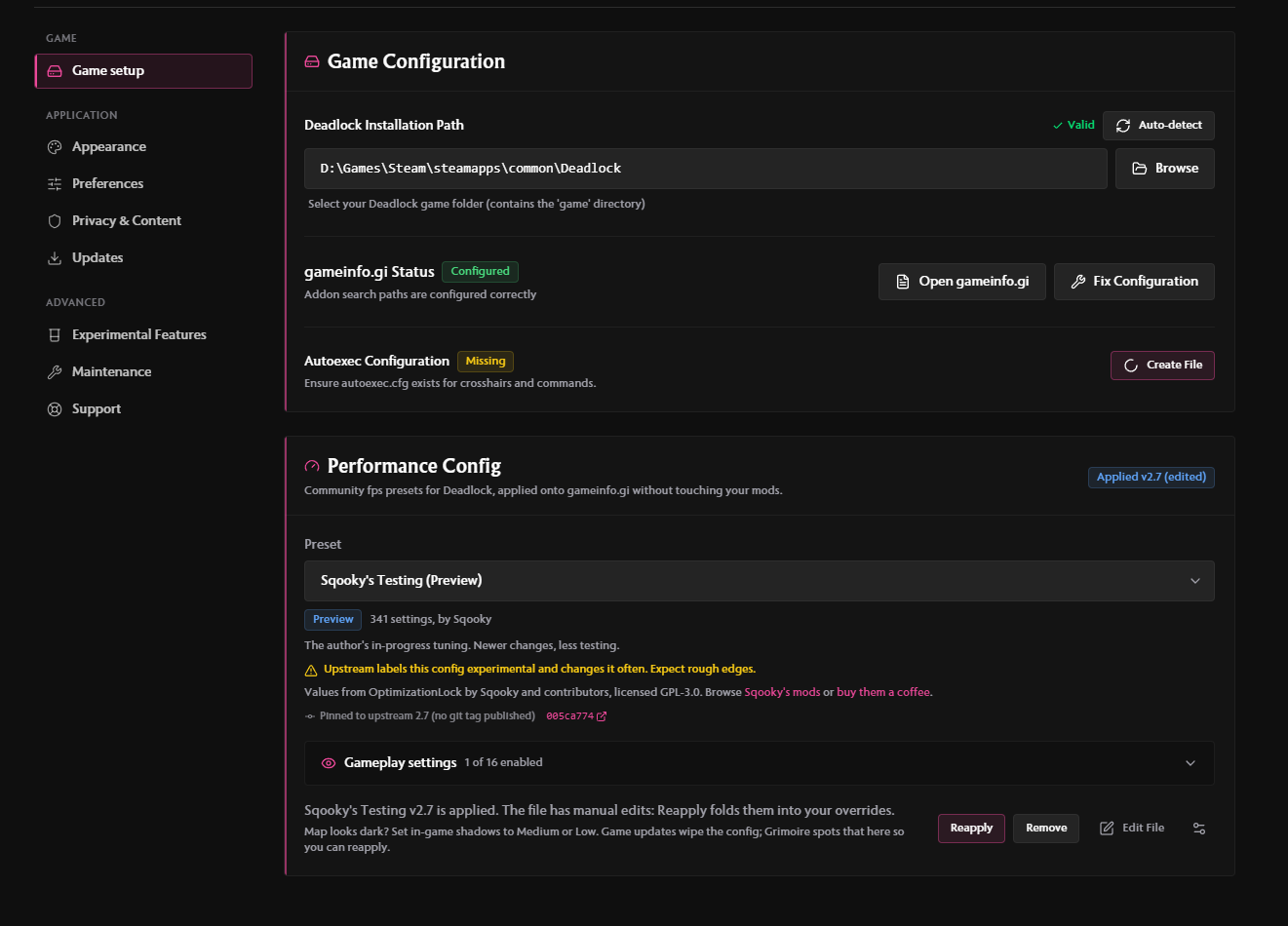The height and width of the screenshot is (926, 1288).
Task: Click the 'Select your Deadlock game folder' hint
Action: point(477,205)
